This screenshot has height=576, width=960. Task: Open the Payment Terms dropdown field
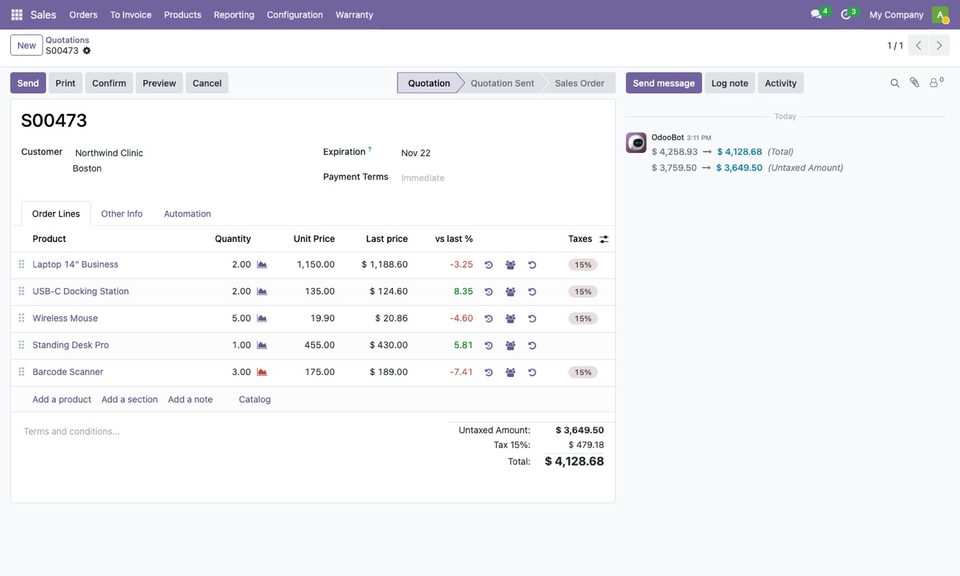point(502,178)
